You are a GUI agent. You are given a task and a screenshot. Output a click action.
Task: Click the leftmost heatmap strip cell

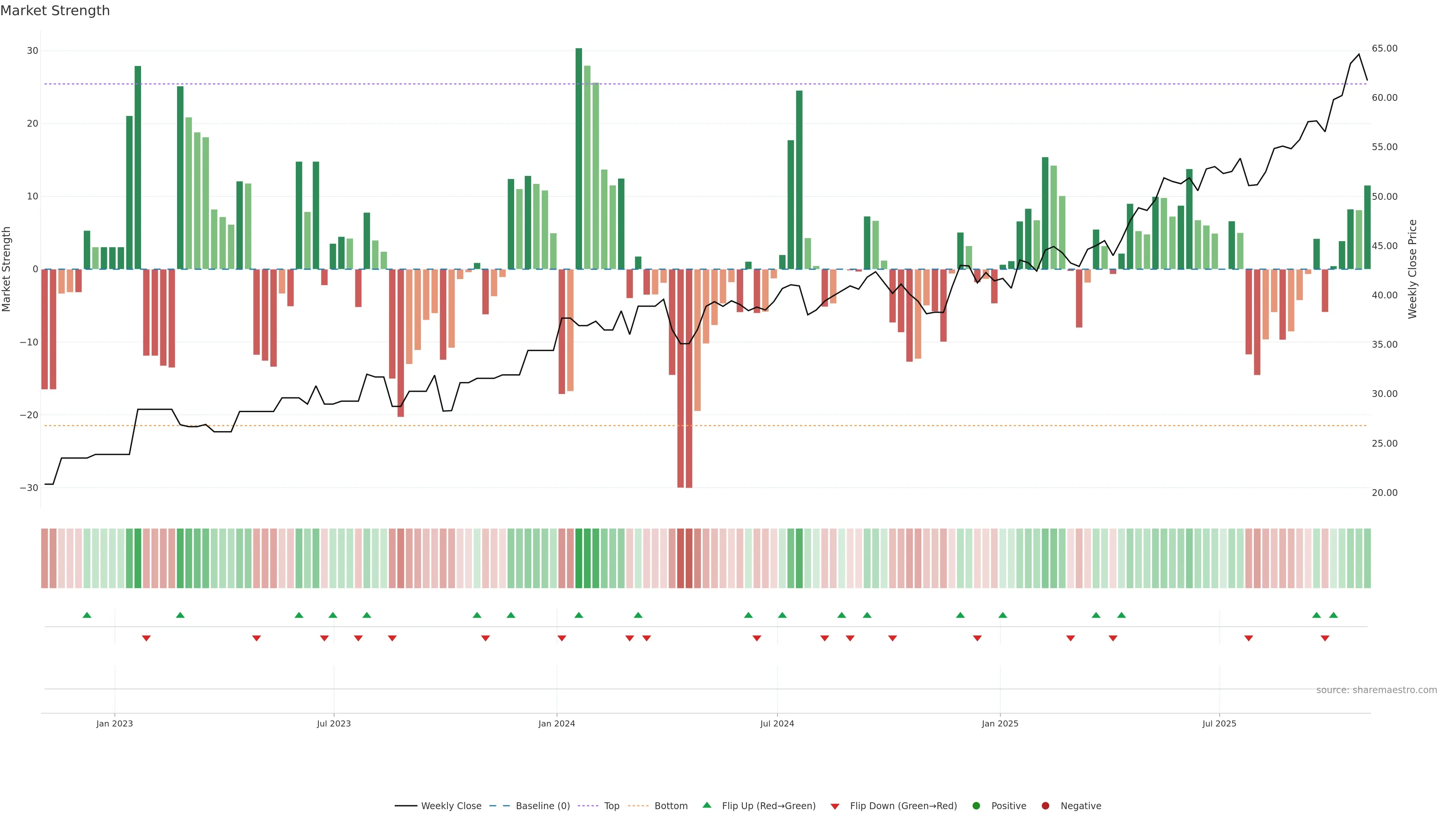pos(44,559)
